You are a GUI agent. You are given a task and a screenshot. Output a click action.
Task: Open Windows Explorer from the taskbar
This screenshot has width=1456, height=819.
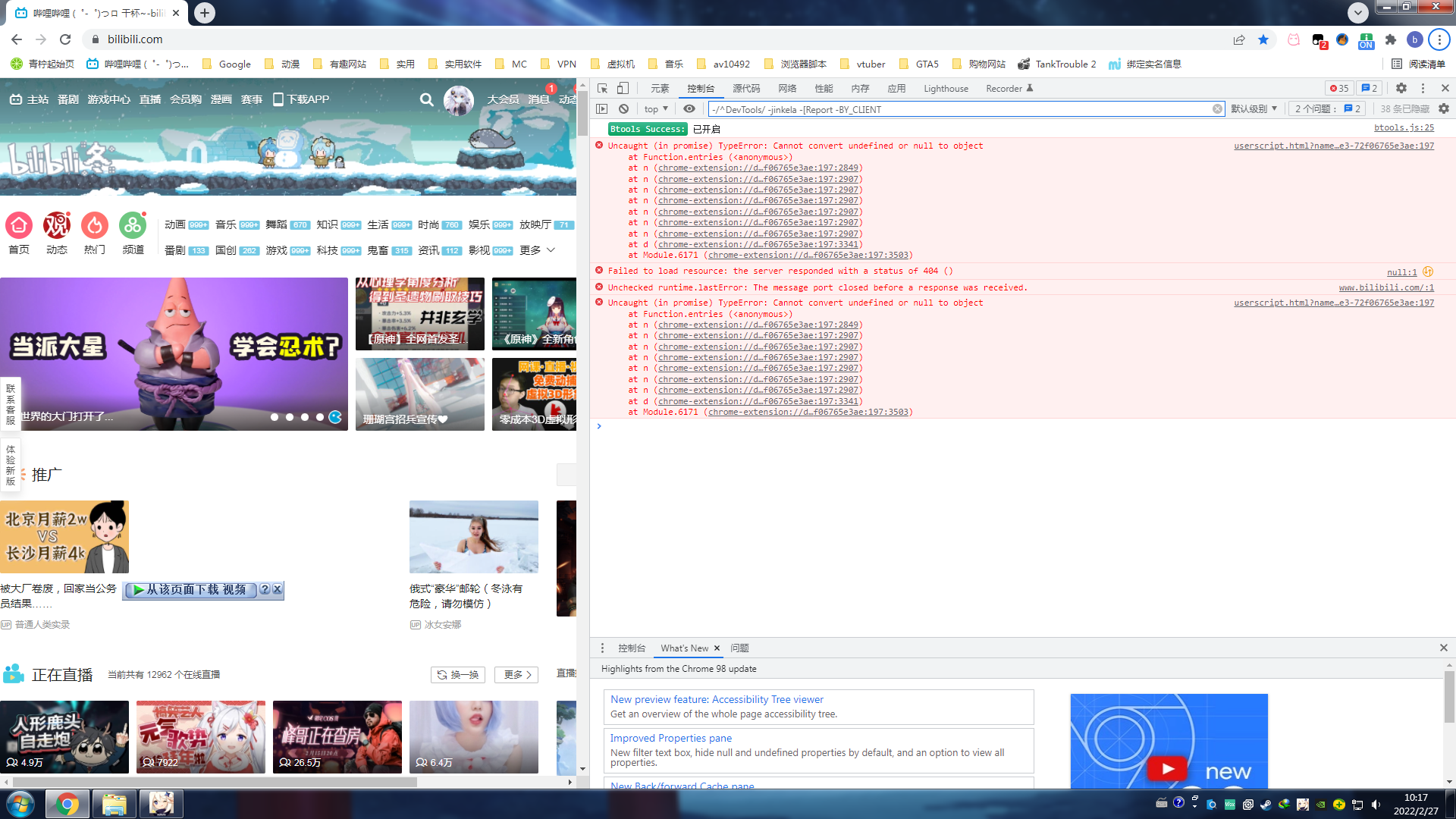pos(115,804)
